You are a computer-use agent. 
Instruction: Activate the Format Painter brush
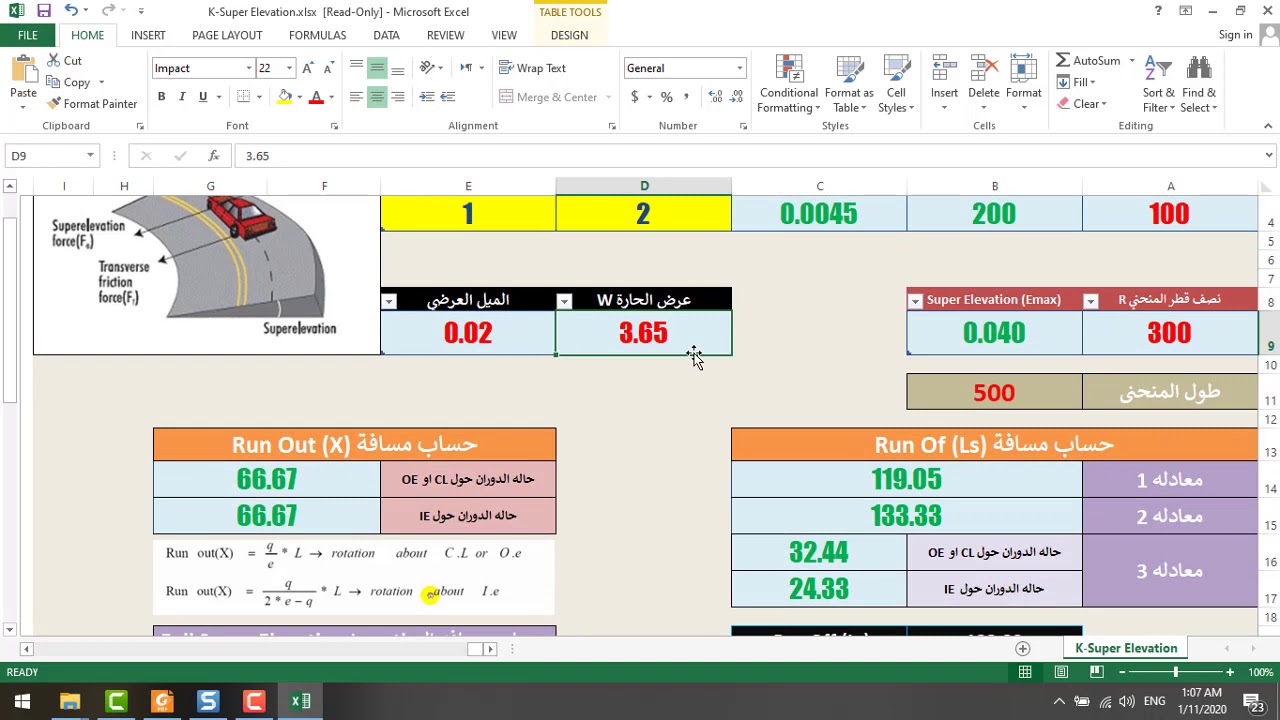point(92,104)
